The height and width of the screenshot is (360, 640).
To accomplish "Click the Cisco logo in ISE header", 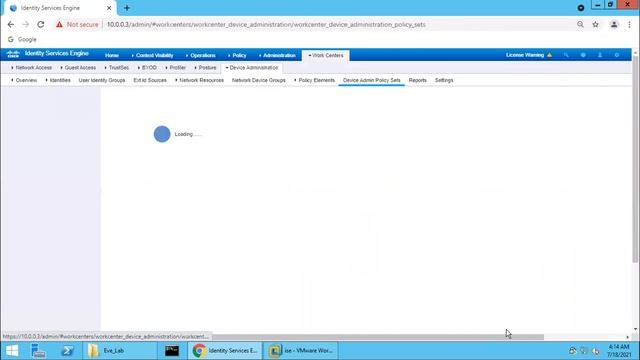I will (13, 54).
